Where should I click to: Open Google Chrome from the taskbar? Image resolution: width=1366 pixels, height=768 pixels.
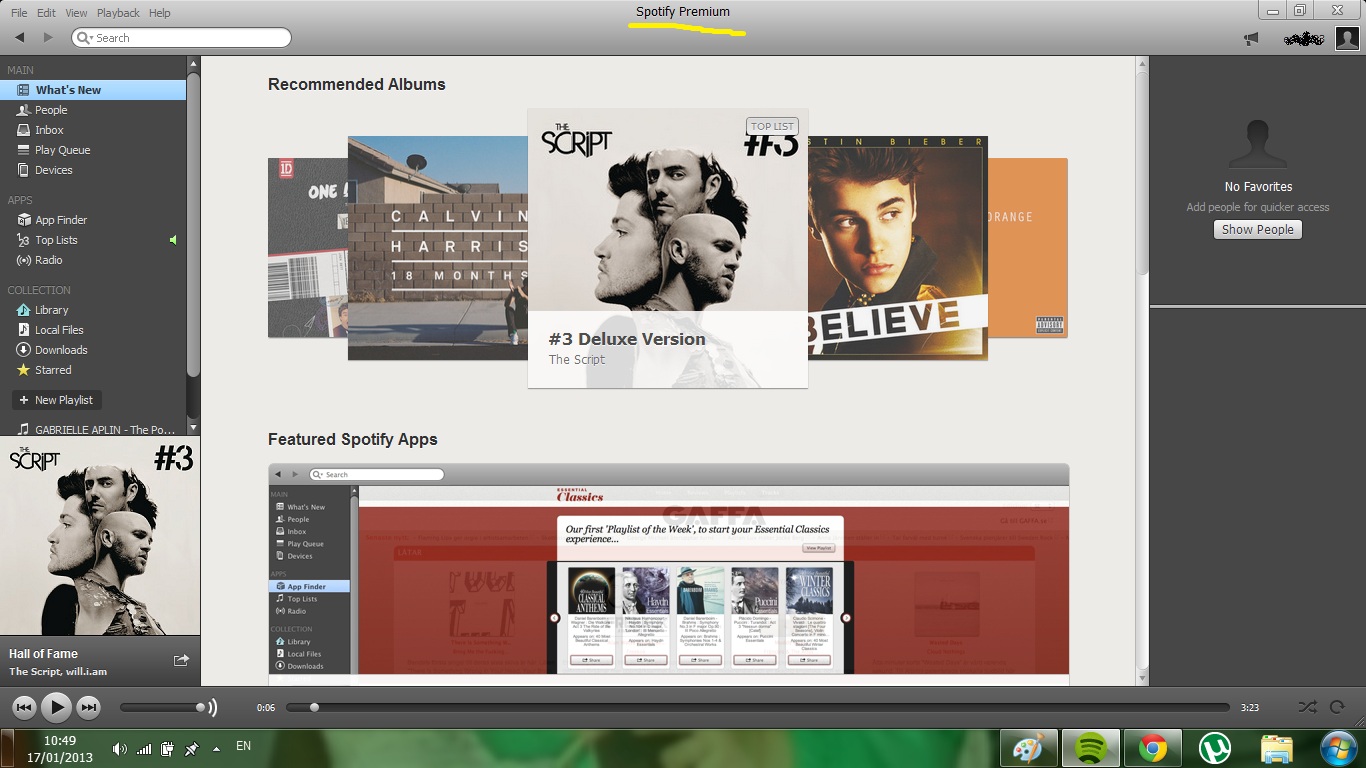(x=1153, y=748)
